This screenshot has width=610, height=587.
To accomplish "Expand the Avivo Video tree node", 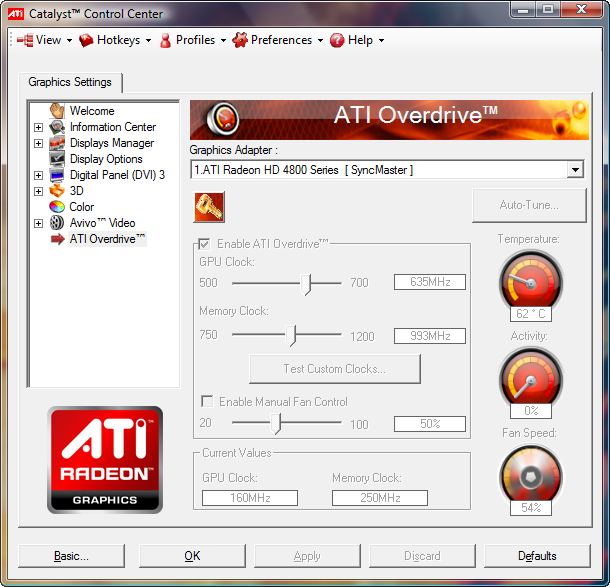I will click(x=38, y=223).
